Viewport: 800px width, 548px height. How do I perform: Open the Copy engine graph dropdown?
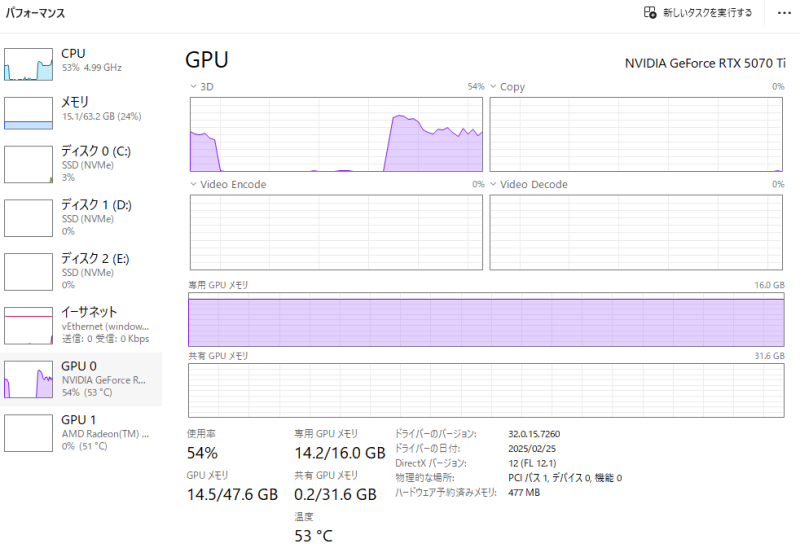493,87
